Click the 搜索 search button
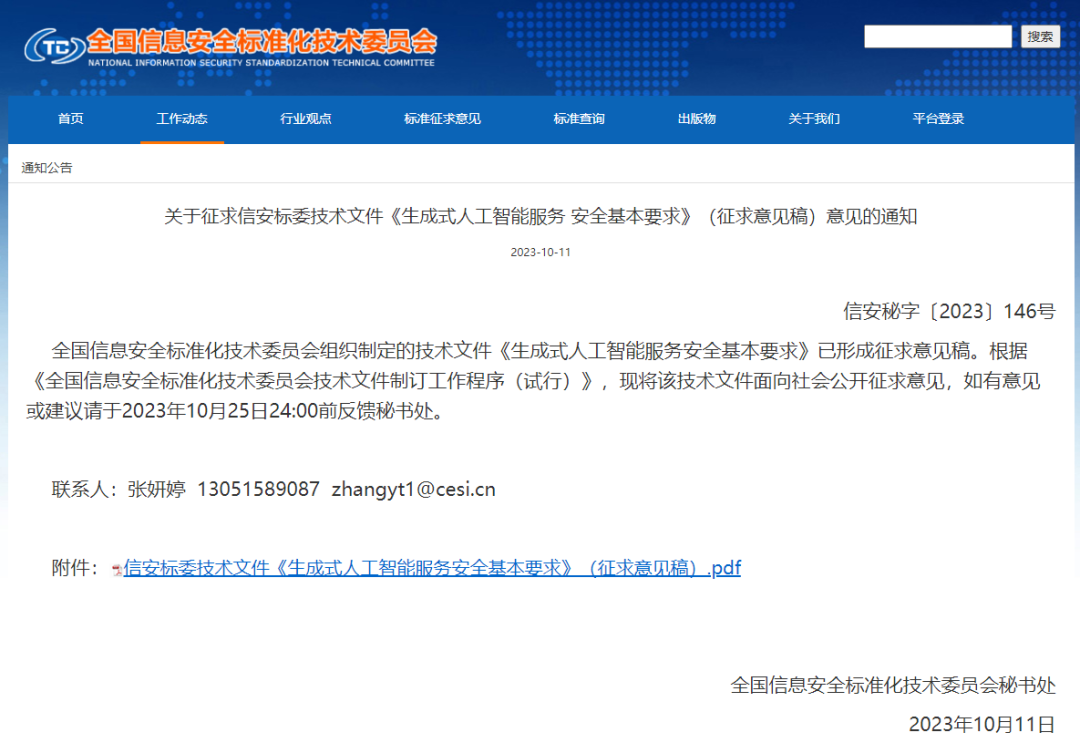 [1040, 36]
